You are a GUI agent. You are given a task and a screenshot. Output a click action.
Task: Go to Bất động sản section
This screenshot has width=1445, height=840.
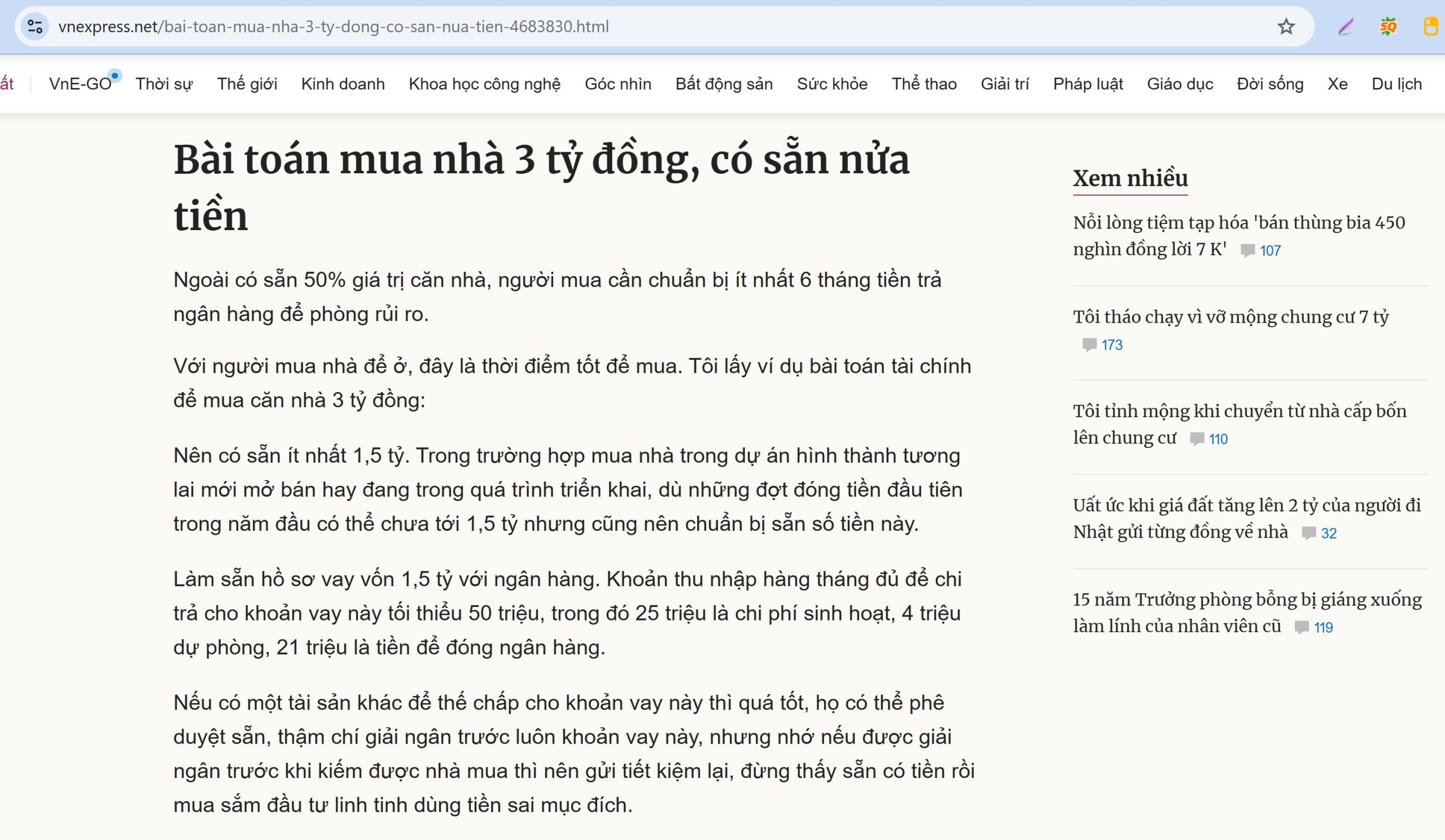(x=724, y=84)
